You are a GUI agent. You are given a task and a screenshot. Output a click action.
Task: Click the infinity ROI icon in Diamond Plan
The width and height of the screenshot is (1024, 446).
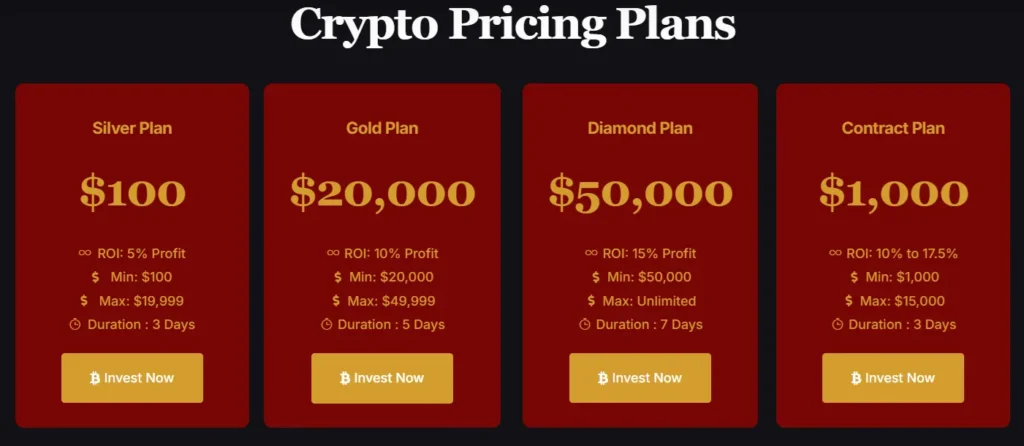[591, 253]
